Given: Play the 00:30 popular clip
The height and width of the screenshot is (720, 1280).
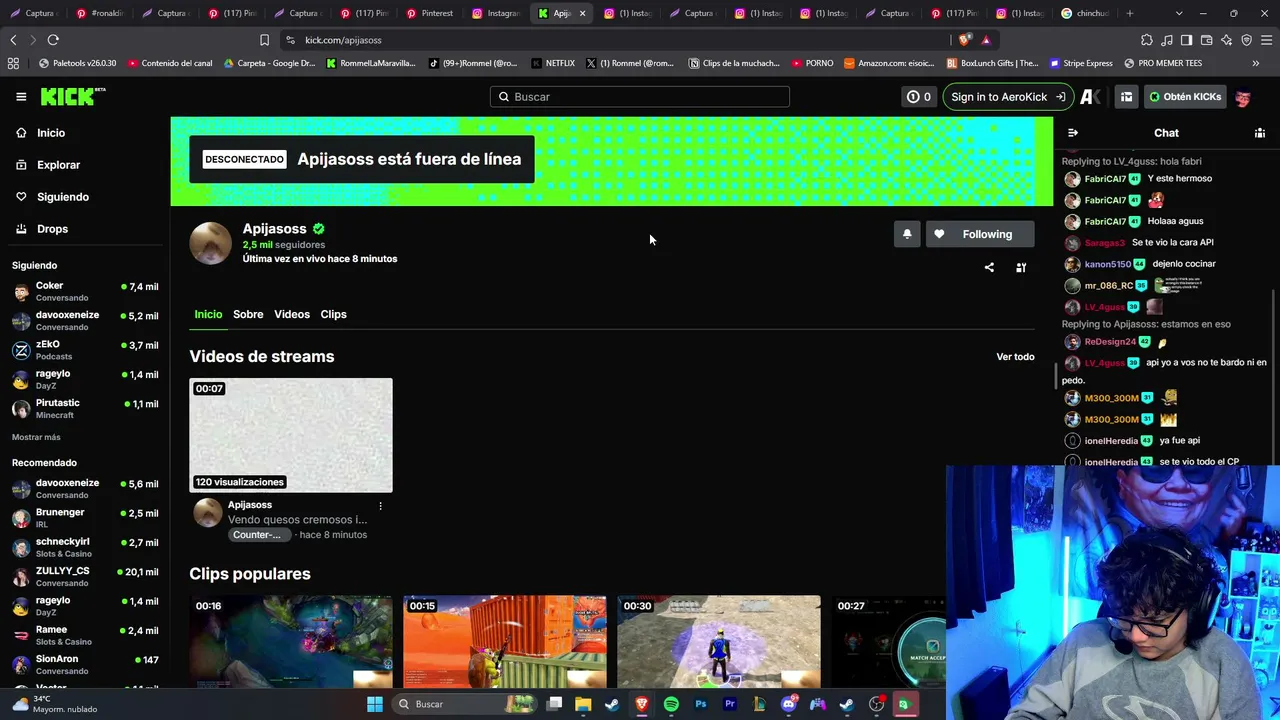Looking at the screenshot, I should tap(719, 642).
